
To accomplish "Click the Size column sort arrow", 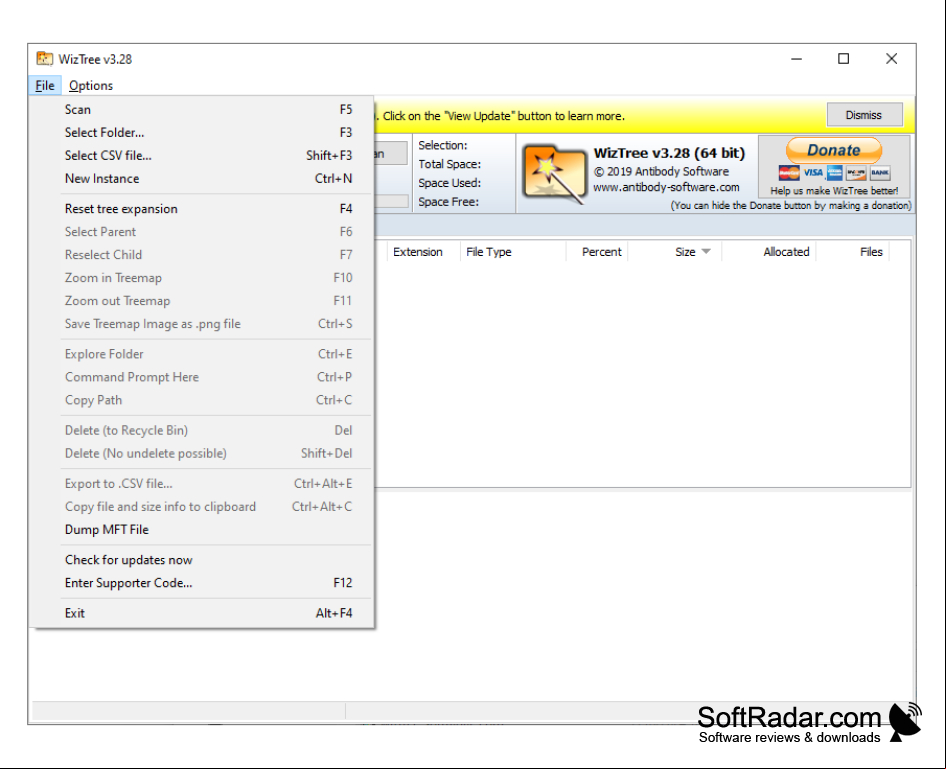I will pos(706,252).
